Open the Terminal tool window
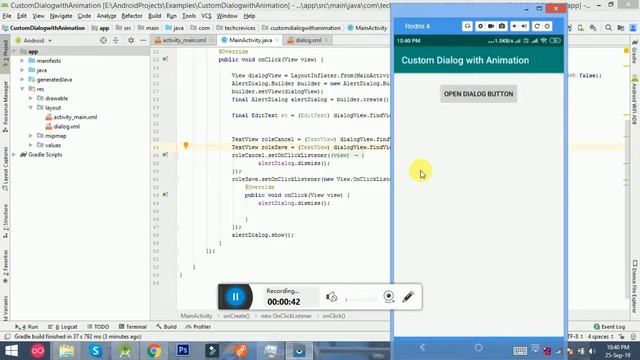The height and width of the screenshot is (360, 640). [x=133, y=327]
